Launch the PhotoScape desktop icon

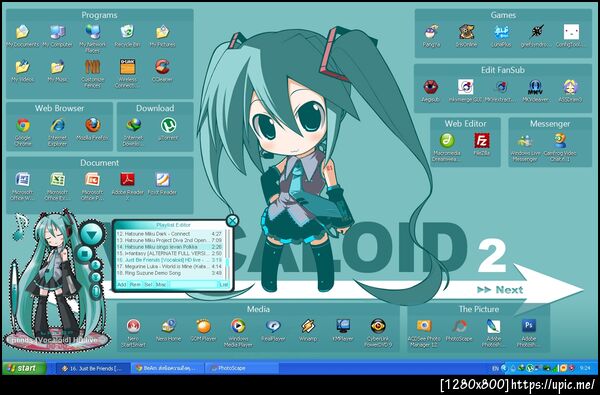pos(459,326)
